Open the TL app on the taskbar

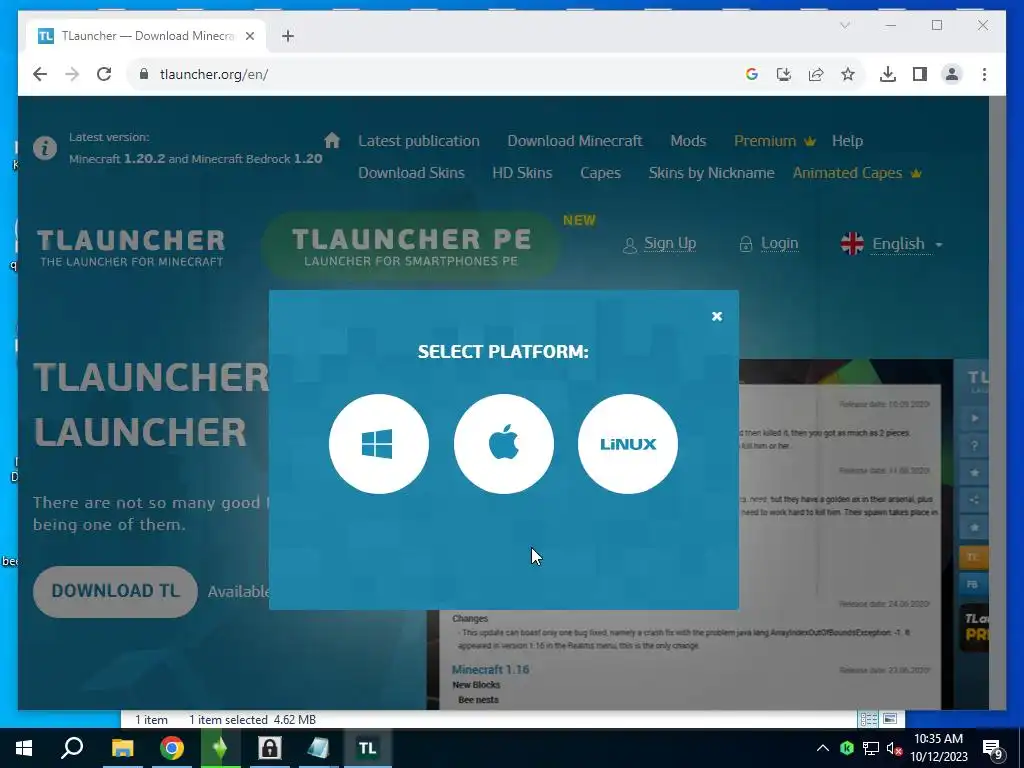pos(368,748)
